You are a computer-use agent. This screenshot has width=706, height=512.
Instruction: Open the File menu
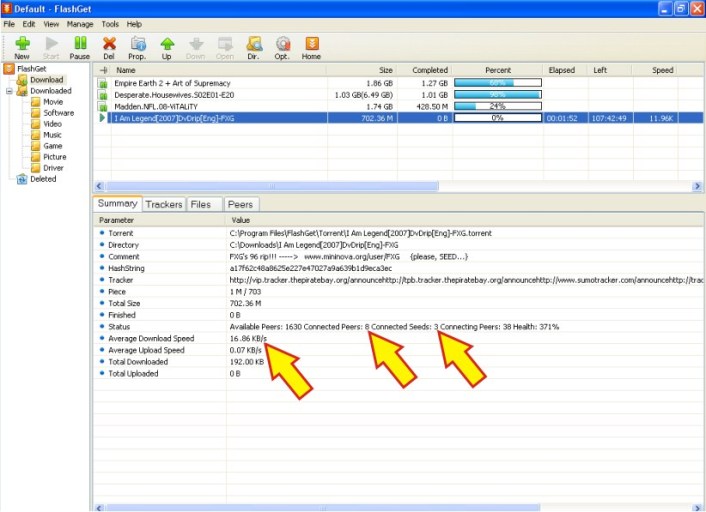(x=9, y=24)
